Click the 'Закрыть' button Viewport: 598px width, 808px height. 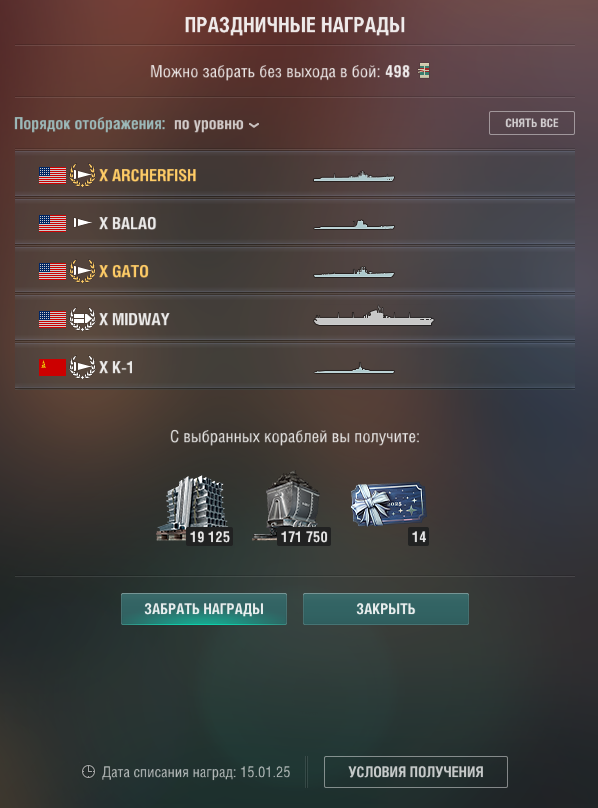pyautogui.click(x=386, y=609)
